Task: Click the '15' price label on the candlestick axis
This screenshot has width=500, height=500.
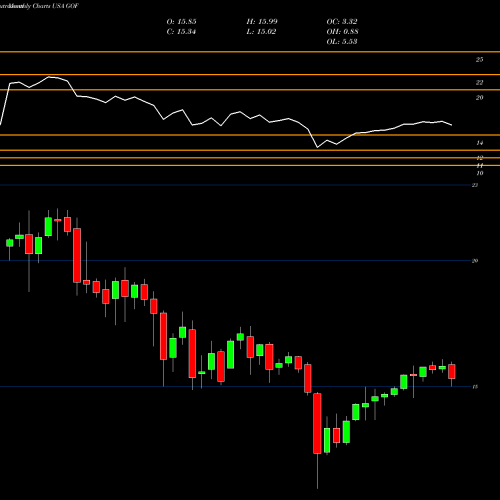Action: pos(475,387)
